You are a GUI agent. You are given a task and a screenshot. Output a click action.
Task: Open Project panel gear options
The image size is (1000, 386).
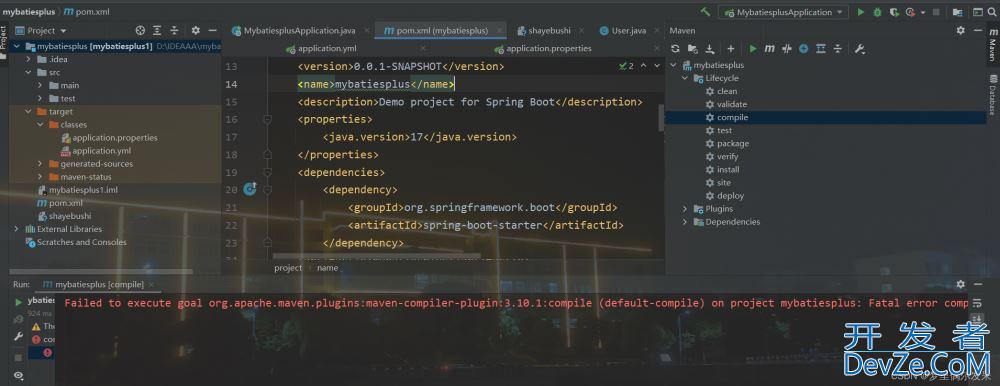196,30
